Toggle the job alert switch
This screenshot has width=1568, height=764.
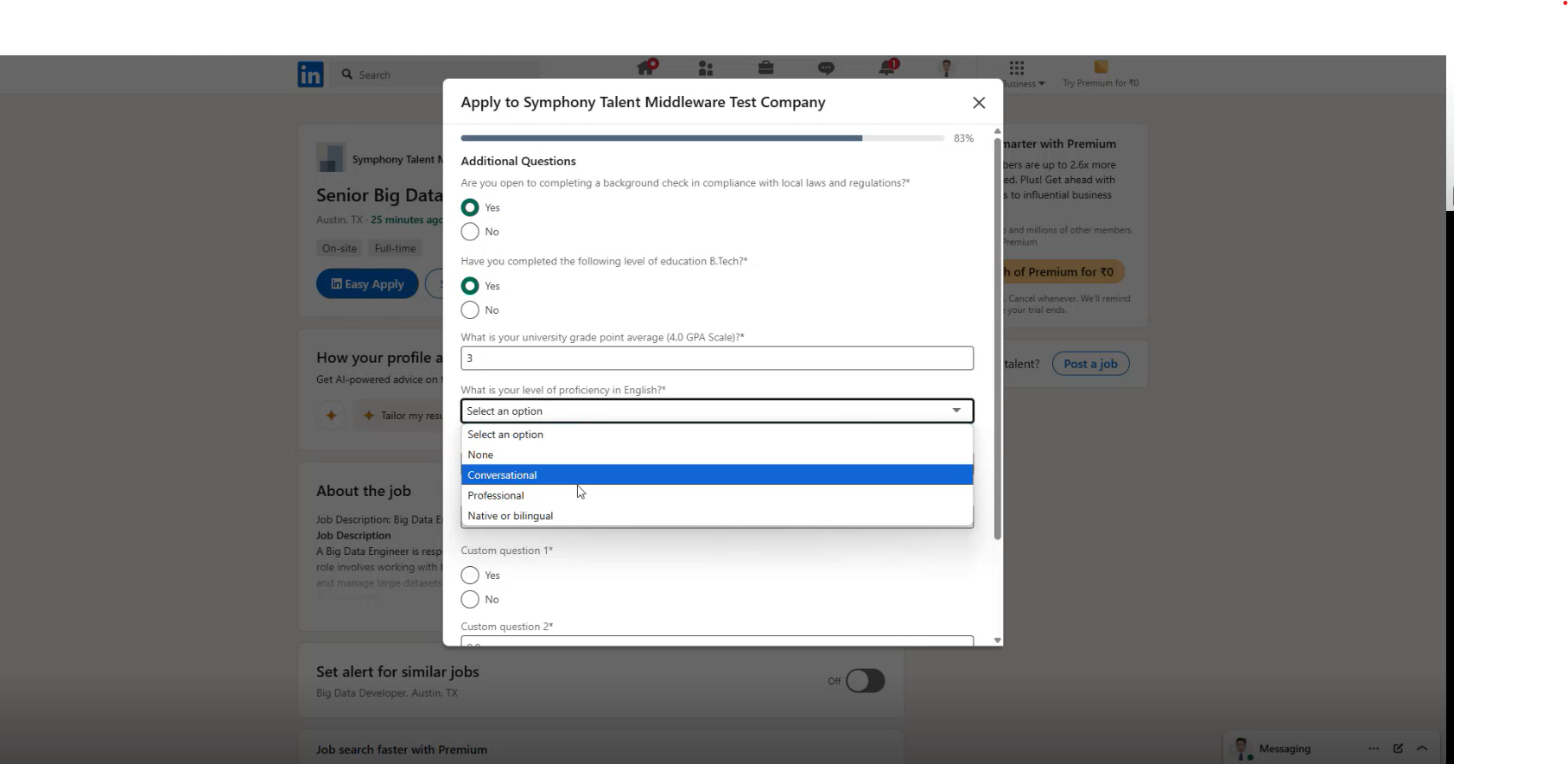click(x=865, y=681)
